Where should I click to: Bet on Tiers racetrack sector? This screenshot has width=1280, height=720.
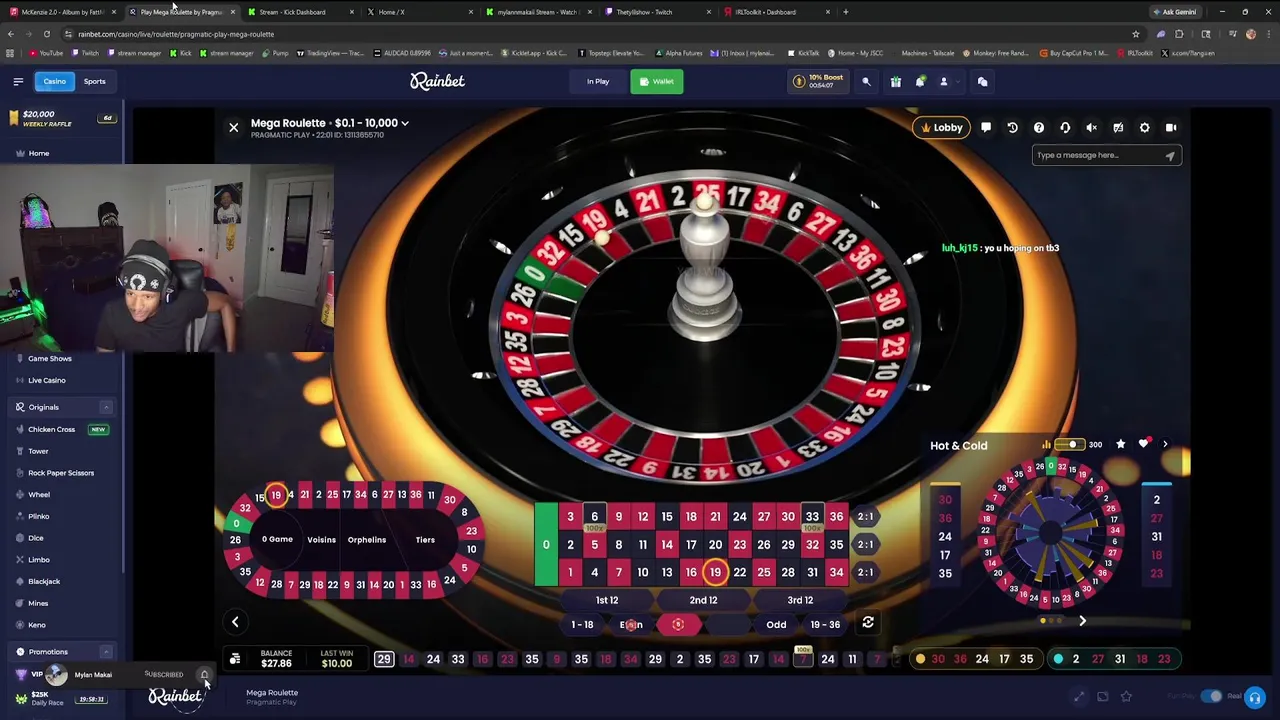(x=425, y=540)
